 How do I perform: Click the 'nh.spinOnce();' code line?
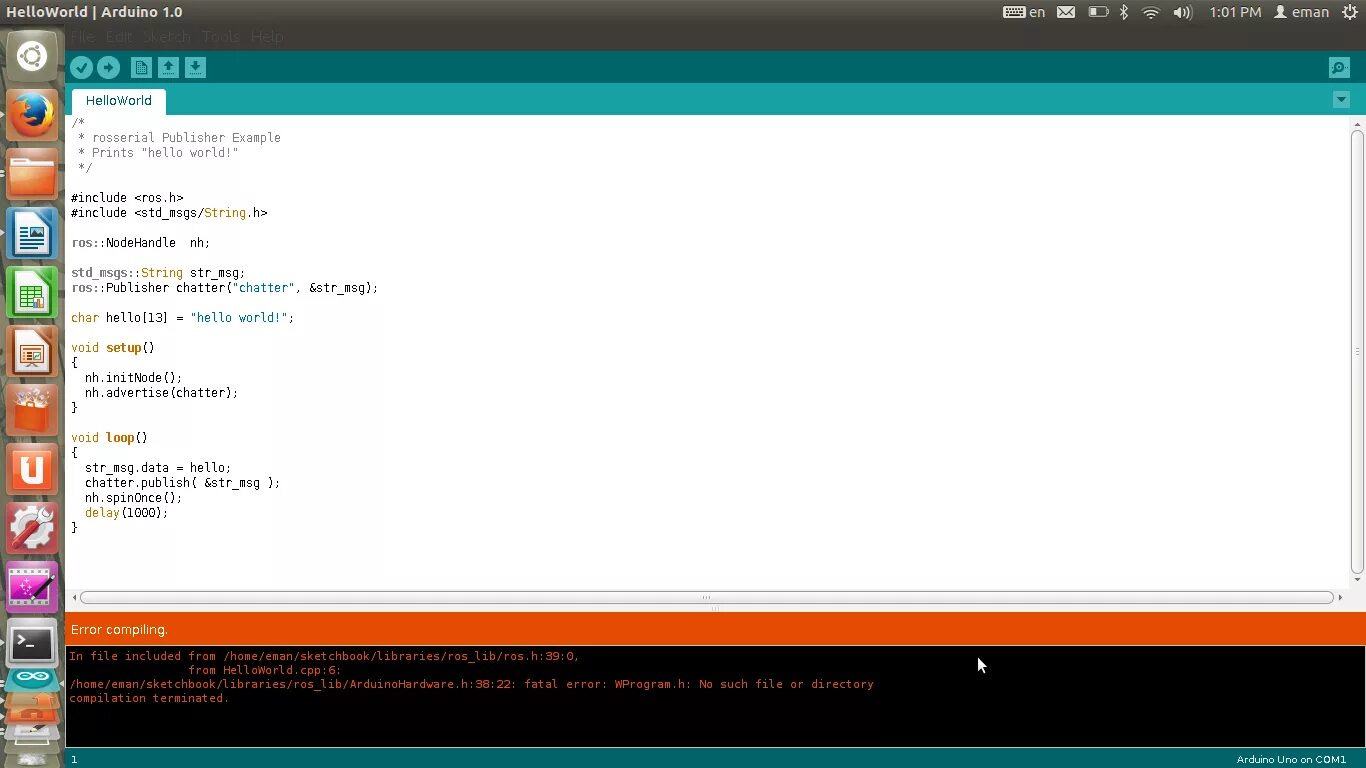[x=134, y=498]
